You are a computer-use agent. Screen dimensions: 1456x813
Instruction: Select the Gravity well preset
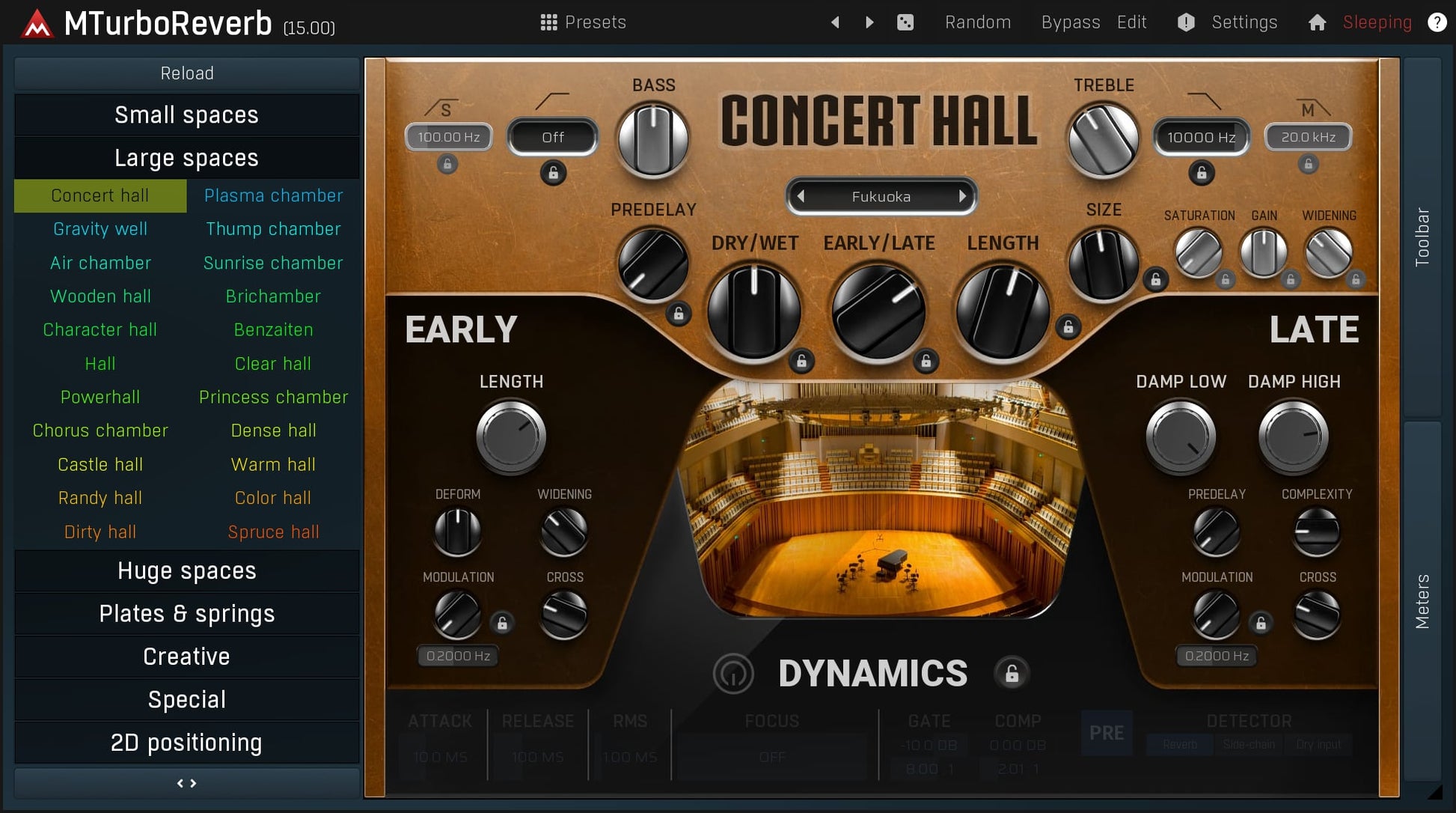(x=100, y=229)
